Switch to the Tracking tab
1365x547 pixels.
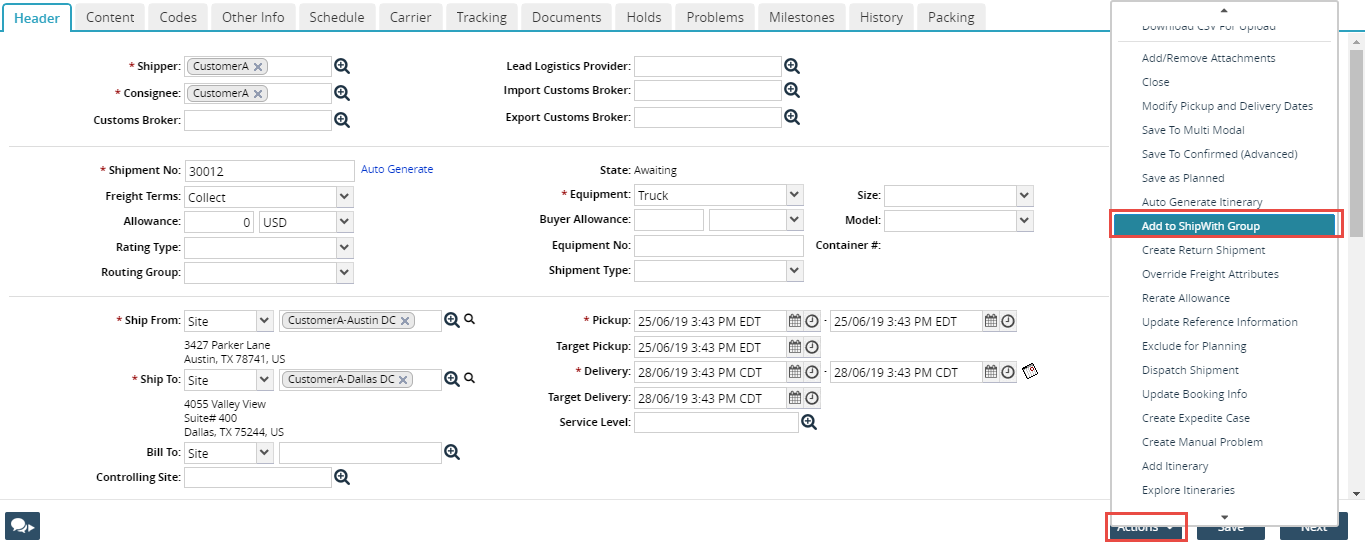coord(481,17)
